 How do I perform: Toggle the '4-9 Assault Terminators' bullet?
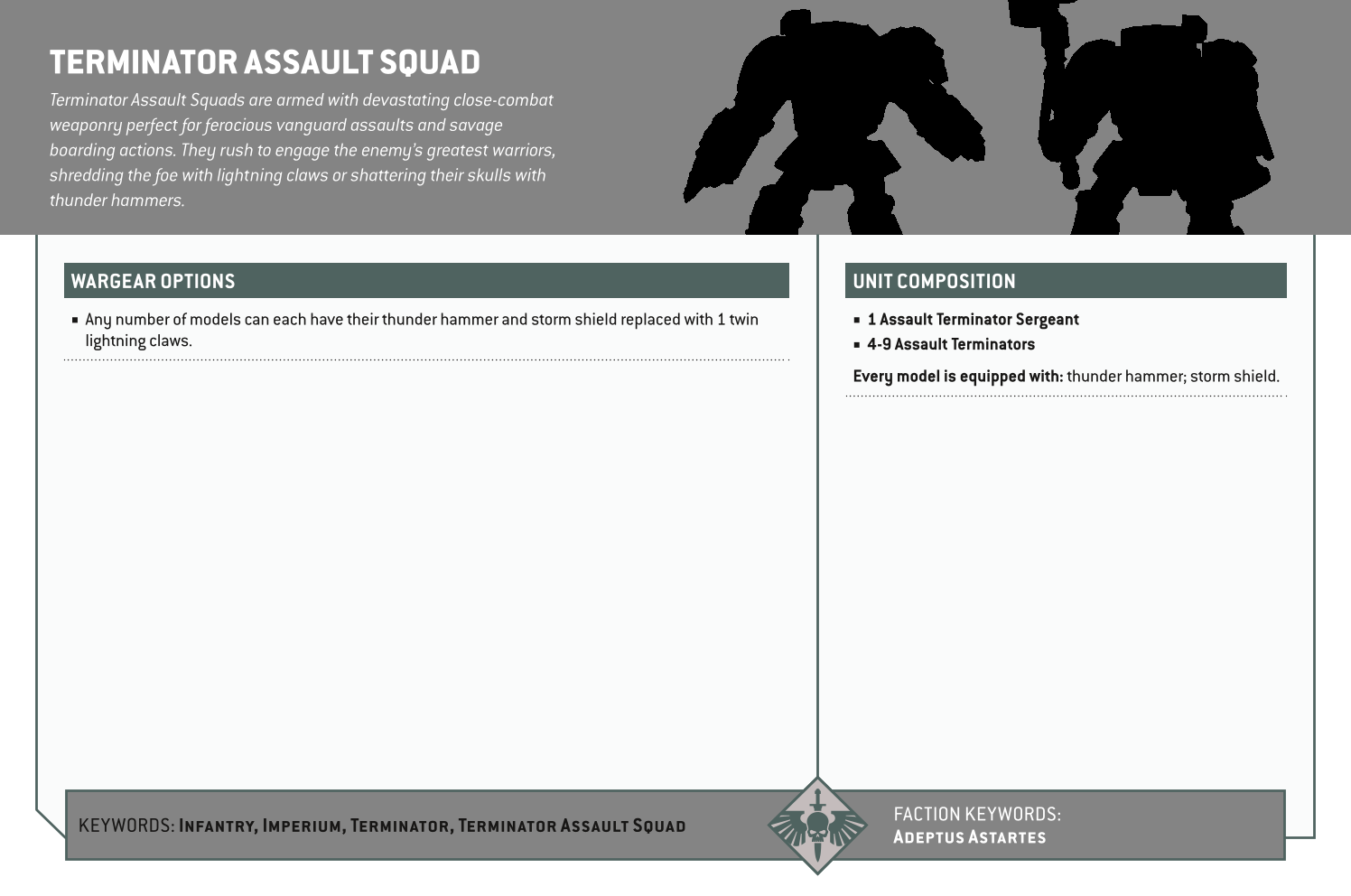pos(857,344)
